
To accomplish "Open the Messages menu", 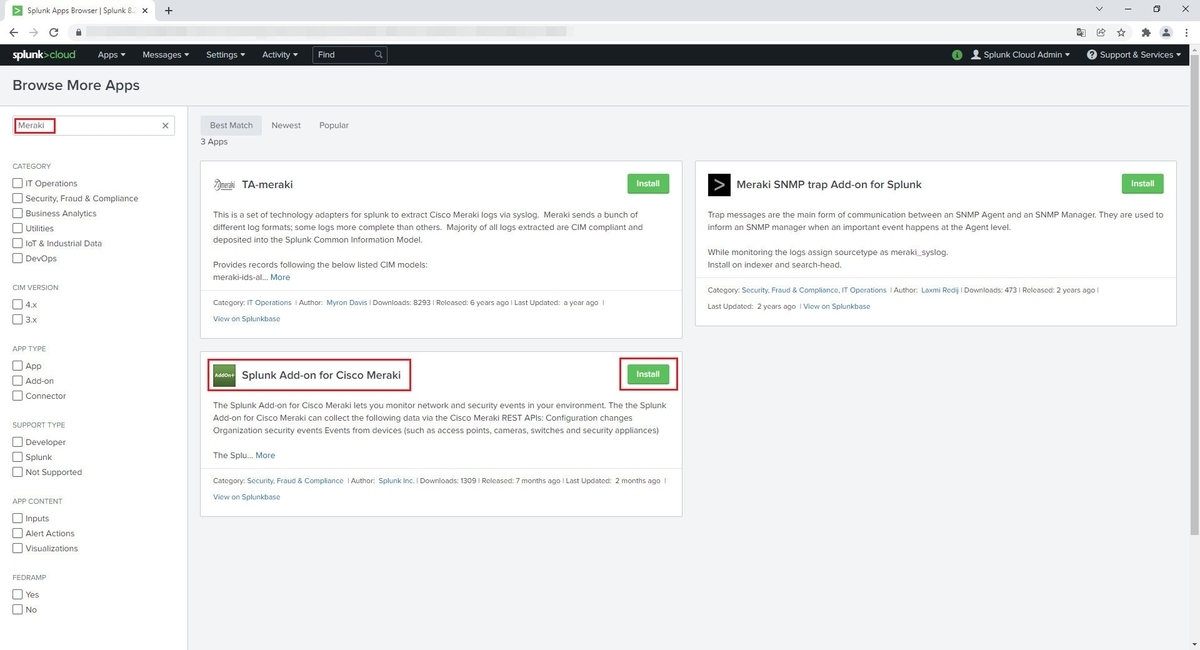I will pos(165,55).
